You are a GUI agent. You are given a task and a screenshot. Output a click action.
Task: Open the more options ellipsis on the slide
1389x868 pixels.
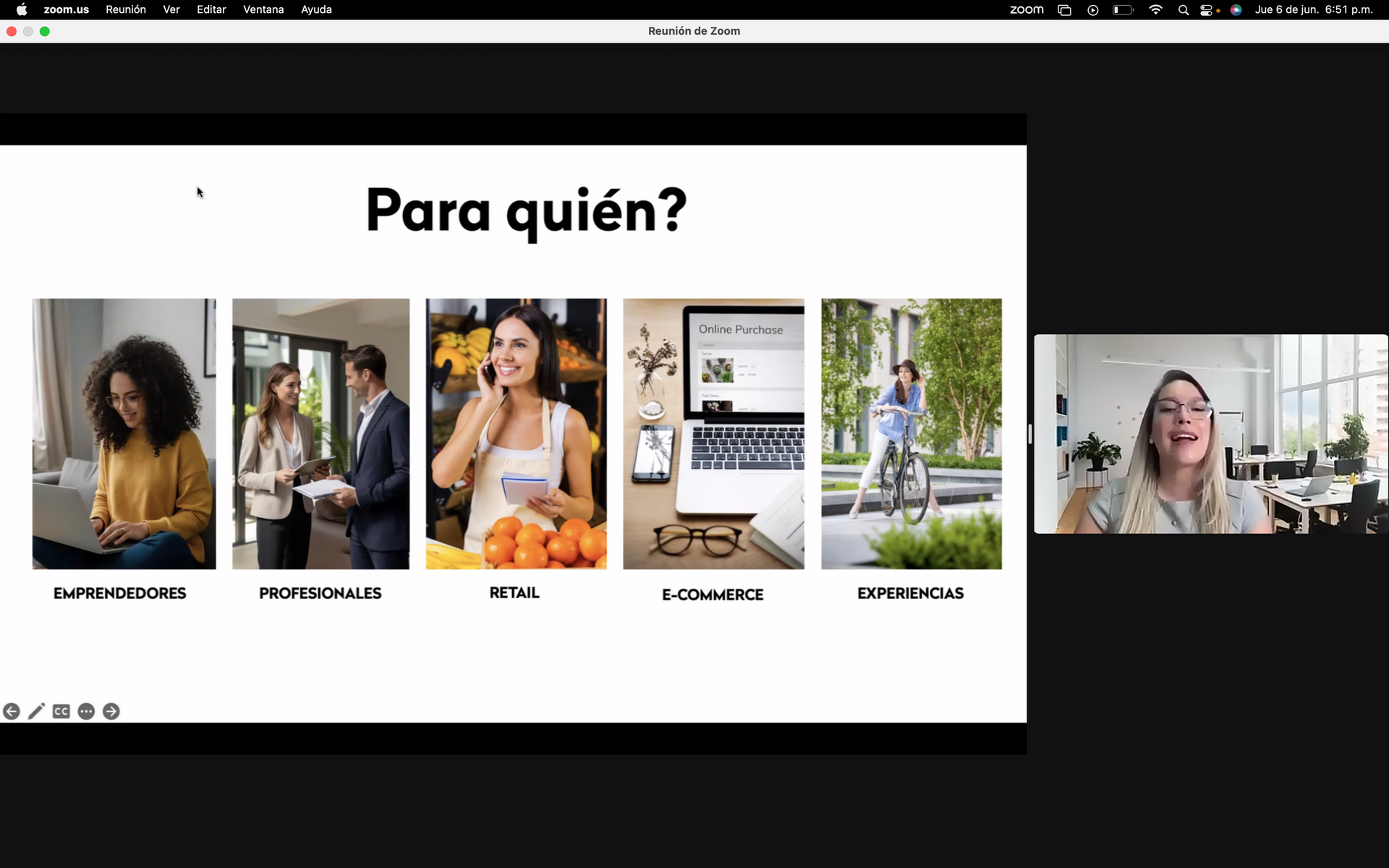[86, 711]
